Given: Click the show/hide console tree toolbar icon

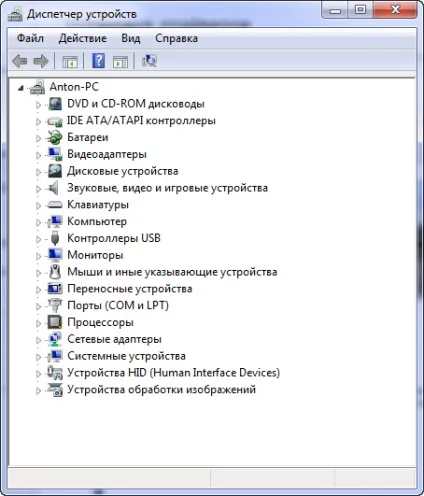Looking at the screenshot, I should 70,61.
